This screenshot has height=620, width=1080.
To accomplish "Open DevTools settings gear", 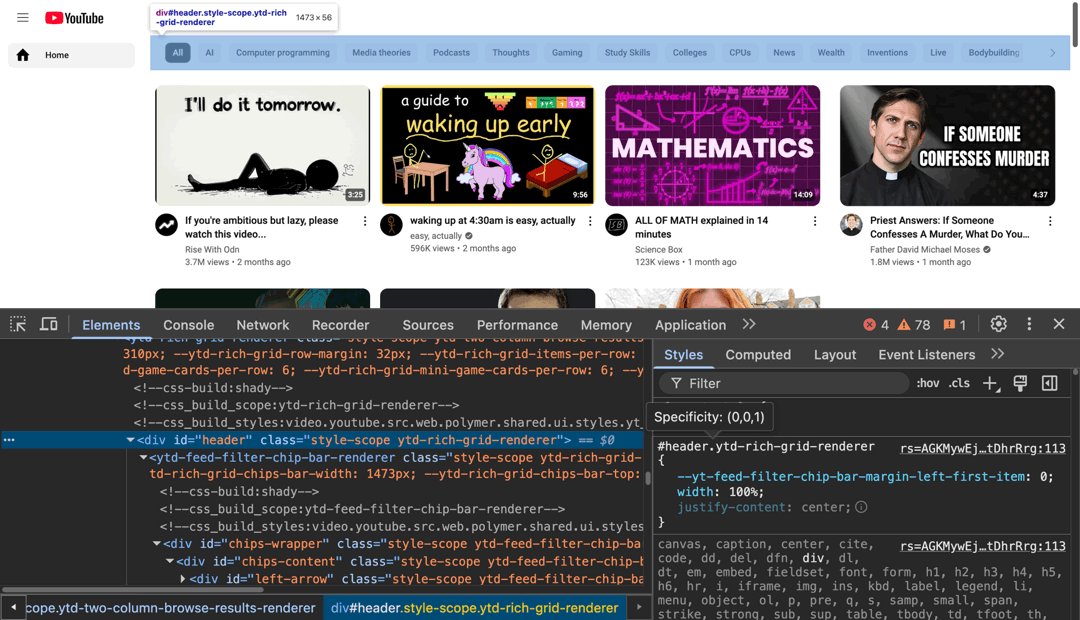I will tap(998, 324).
